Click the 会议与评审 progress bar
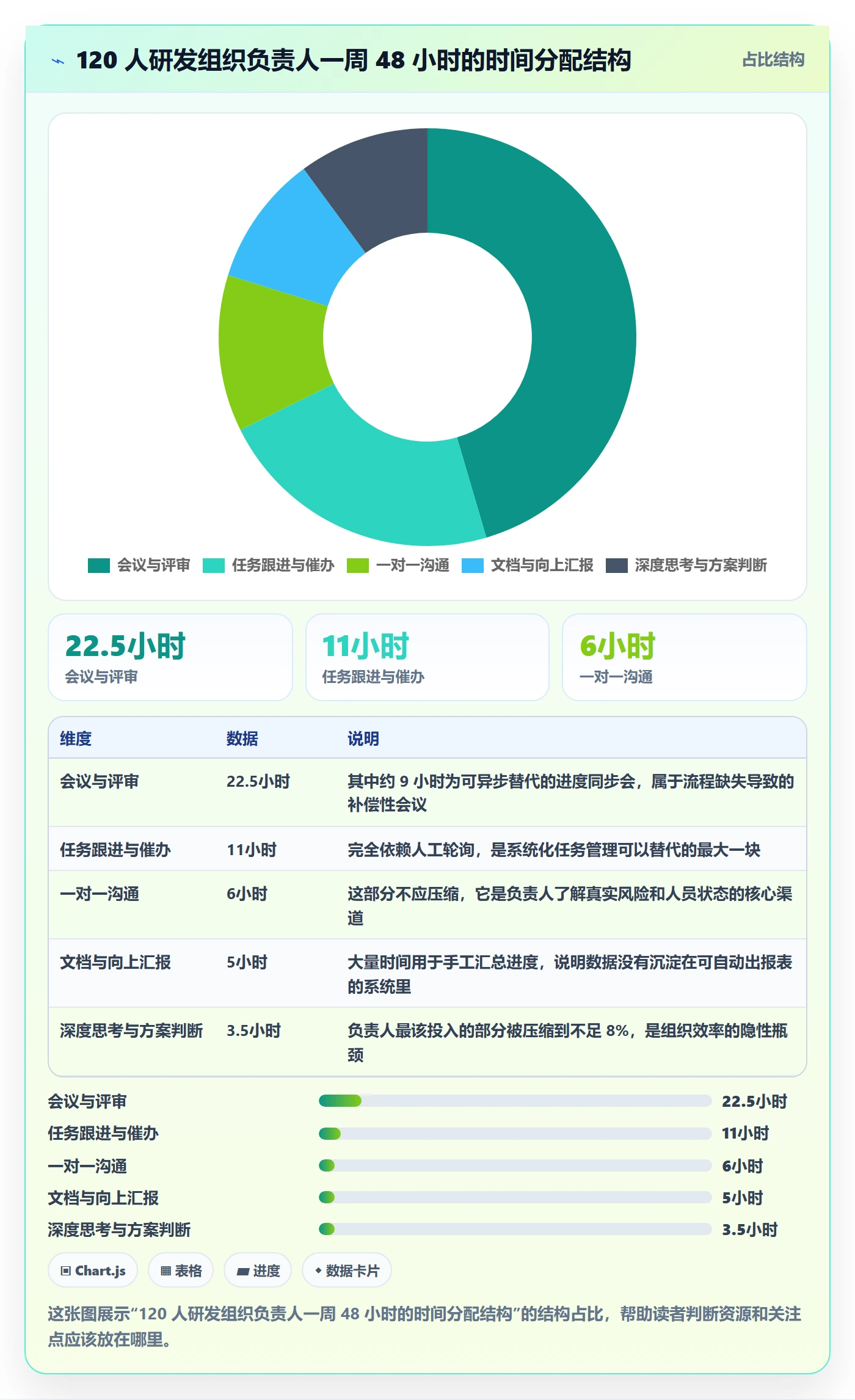The height and width of the screenshot is (1400, 855). click(x=515, y=1101)
